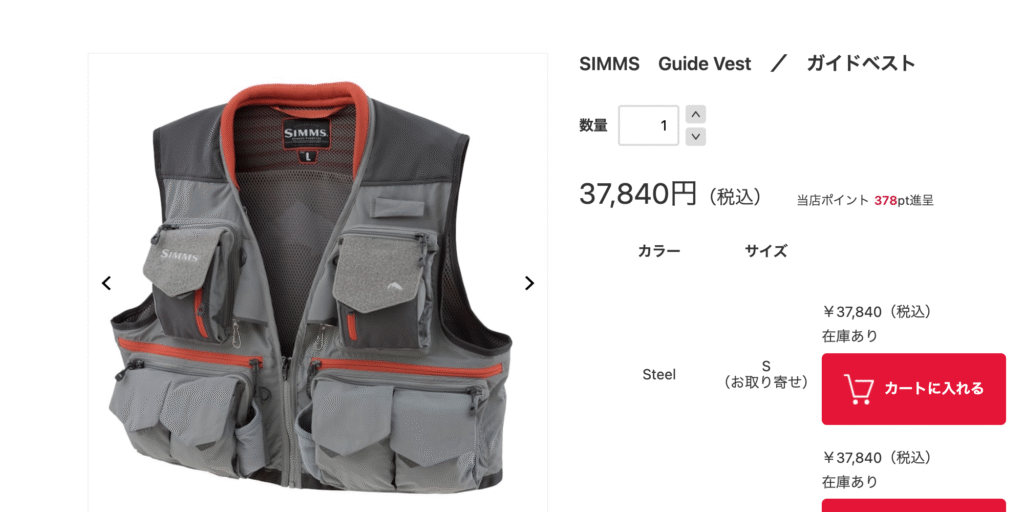
Task: Click the 当店ポイント text
Action: (833, 200)
